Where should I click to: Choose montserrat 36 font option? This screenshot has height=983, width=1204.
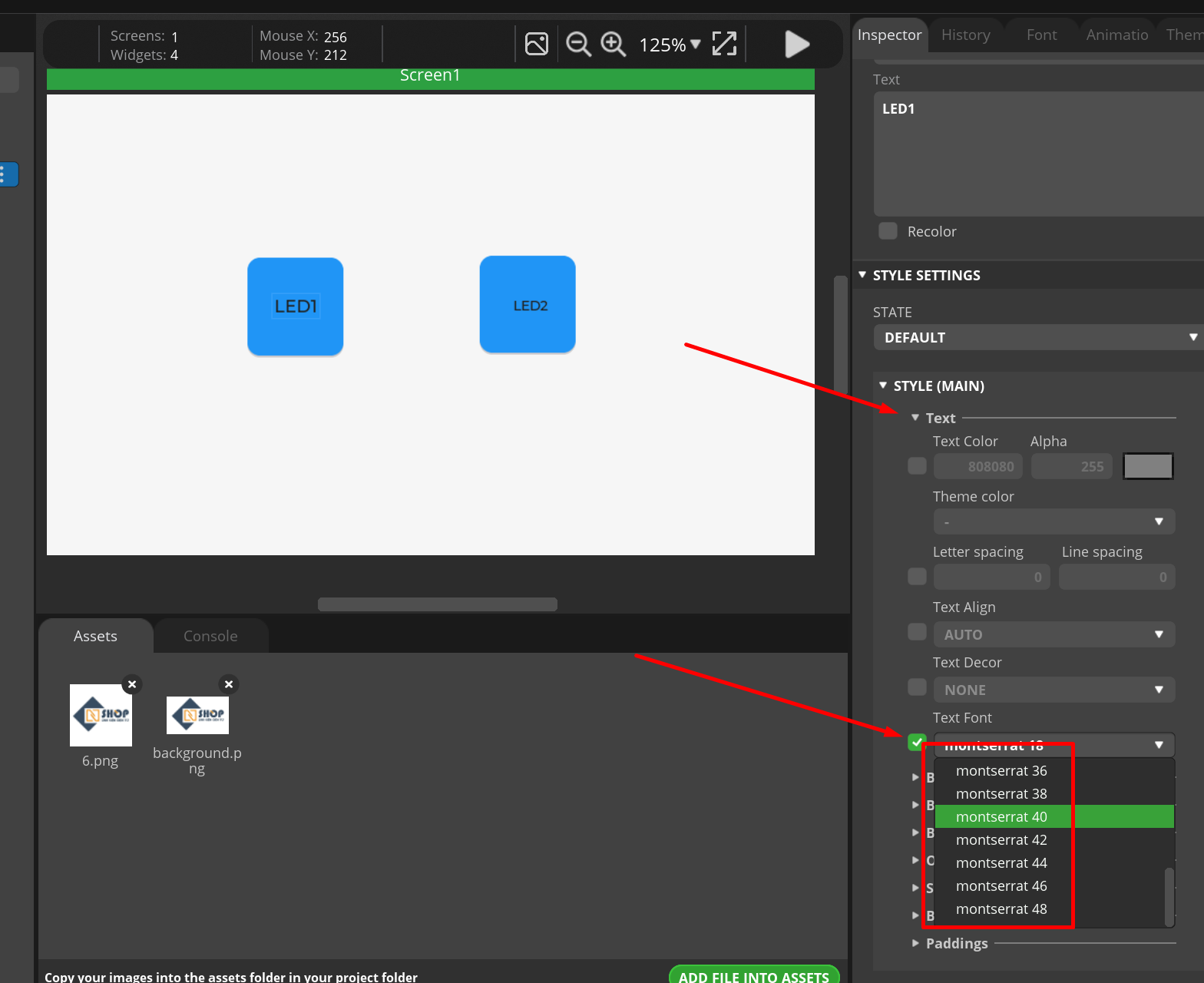click(1054, 770)
